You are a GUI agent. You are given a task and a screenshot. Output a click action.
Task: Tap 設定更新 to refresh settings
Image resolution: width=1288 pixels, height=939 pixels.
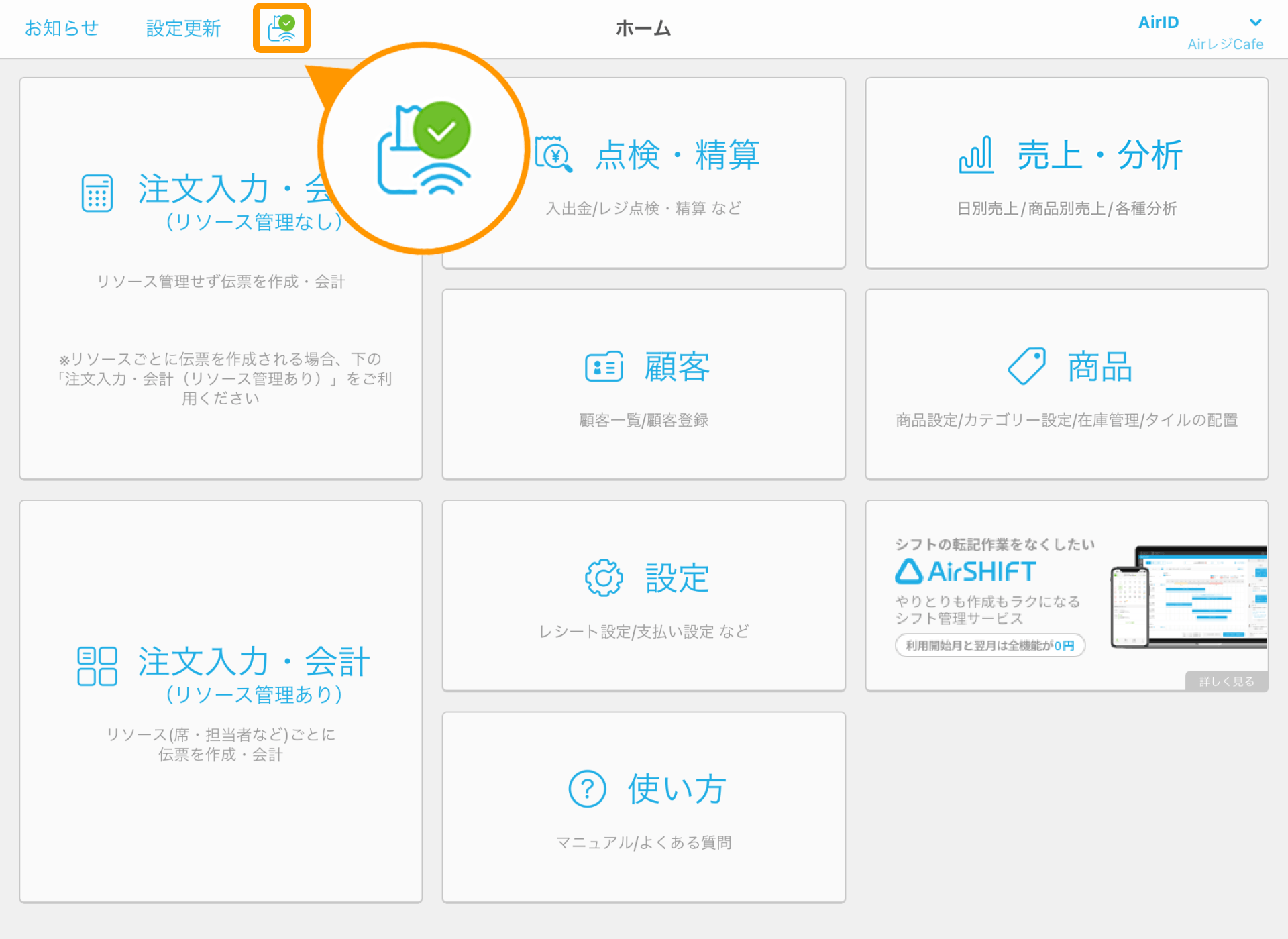(183, 28)
